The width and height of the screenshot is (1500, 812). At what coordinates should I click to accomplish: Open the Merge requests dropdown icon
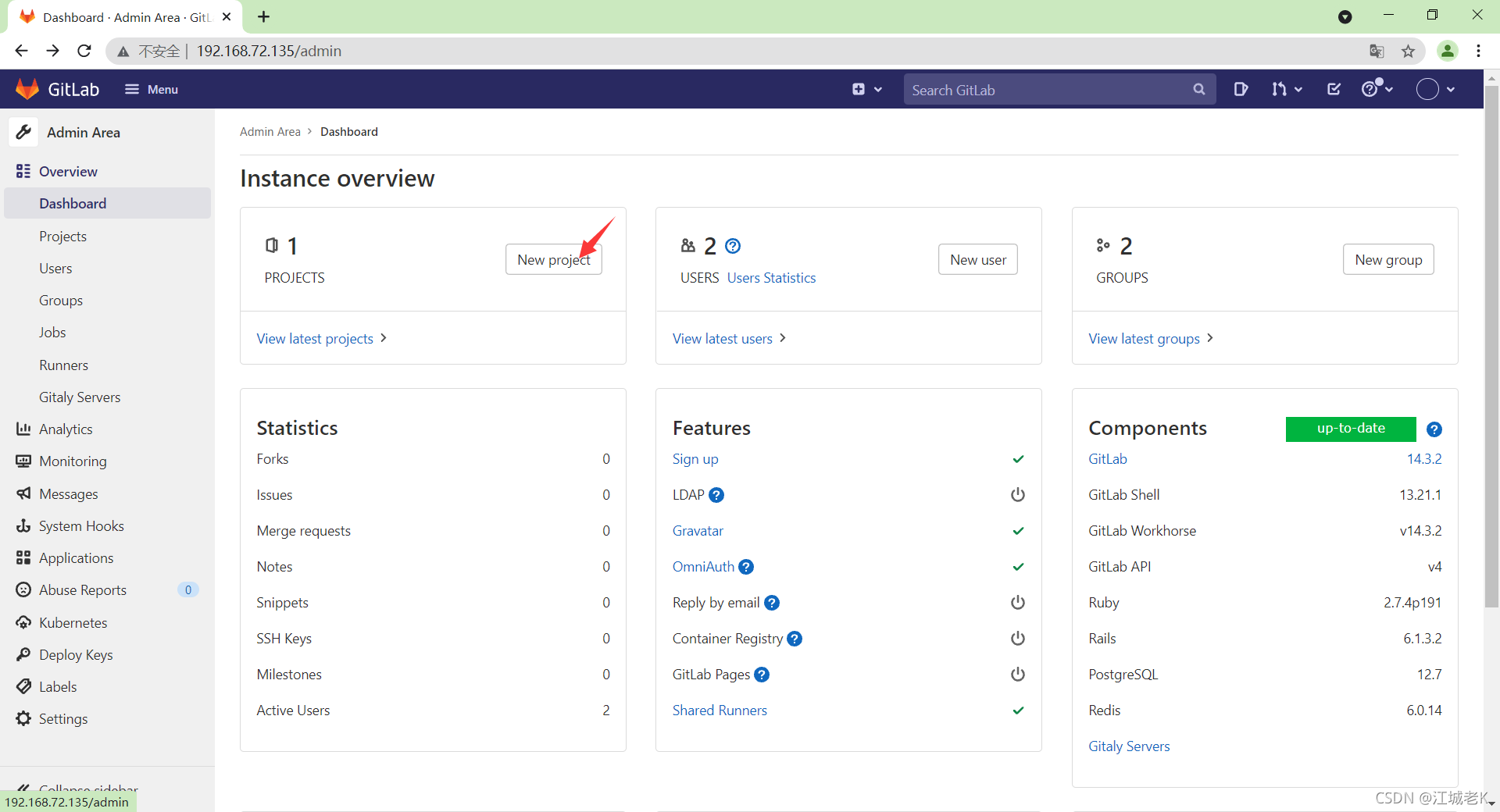[1286, 89]
